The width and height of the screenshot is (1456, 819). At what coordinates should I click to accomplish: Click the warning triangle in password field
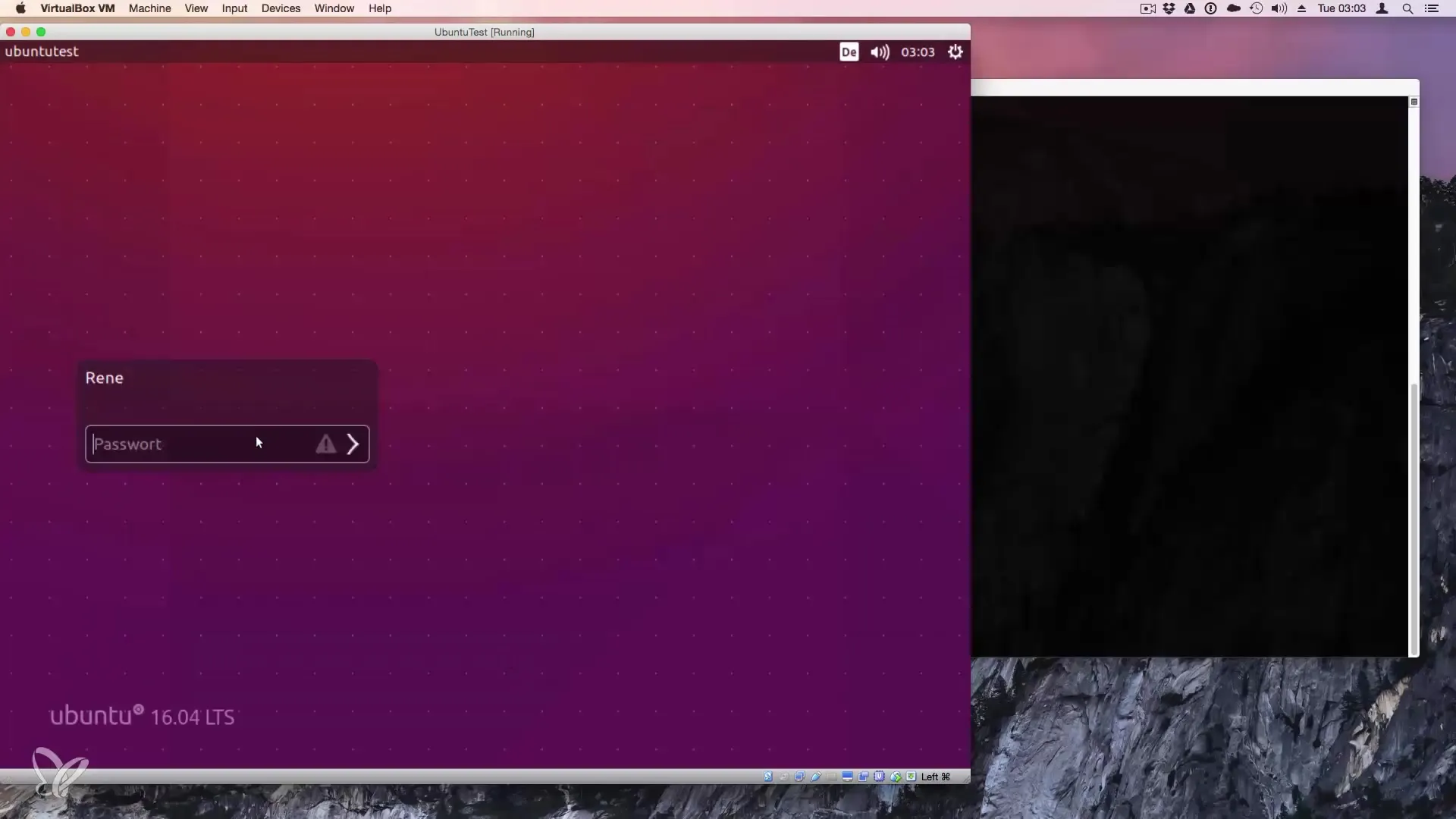[326, 444]
